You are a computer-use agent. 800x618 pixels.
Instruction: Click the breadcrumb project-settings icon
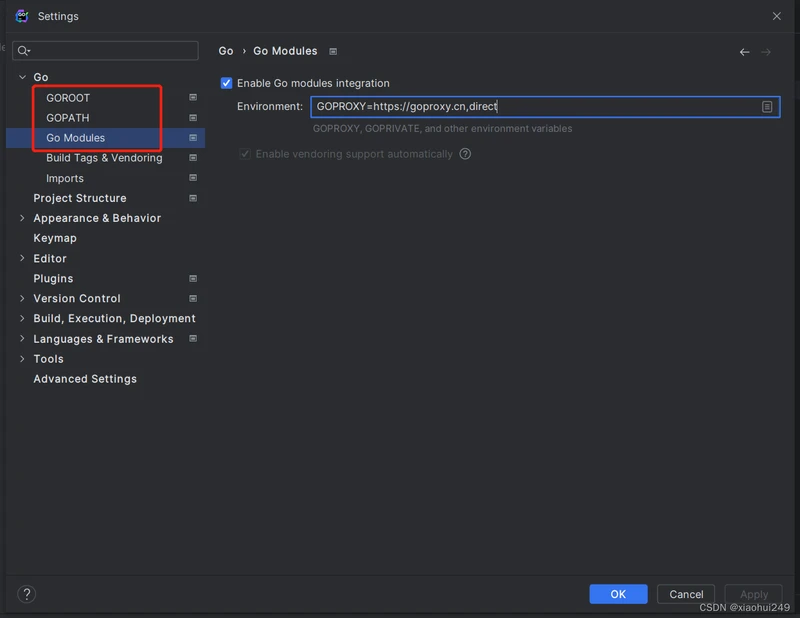(x=333, y=52)
